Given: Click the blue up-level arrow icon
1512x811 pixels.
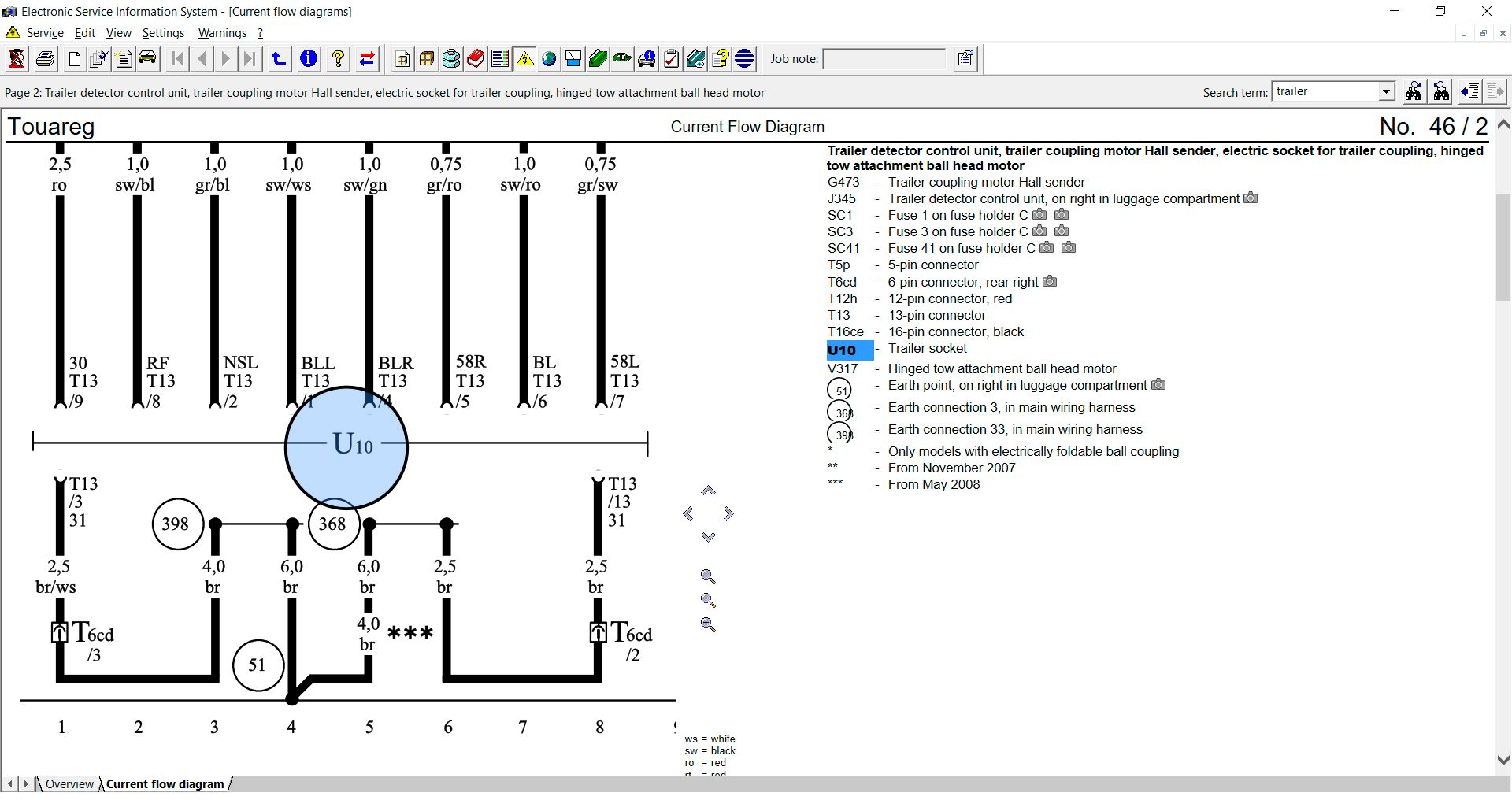Looking at the screenshot, I should click(278, 59).
